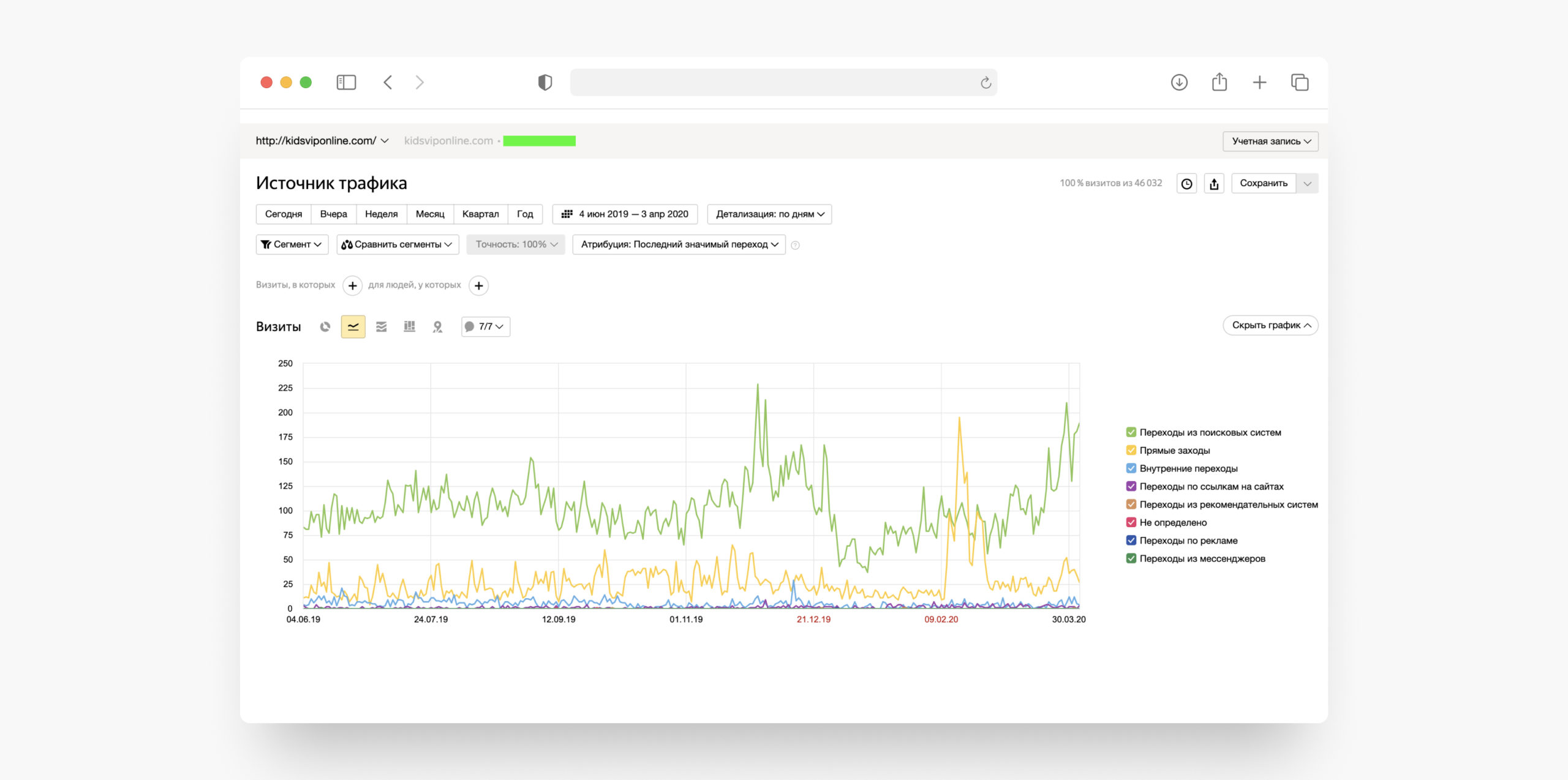Open the Safari sidebar icon
Viewport: 1568px width, 780px height.
(x=346, y=82)
